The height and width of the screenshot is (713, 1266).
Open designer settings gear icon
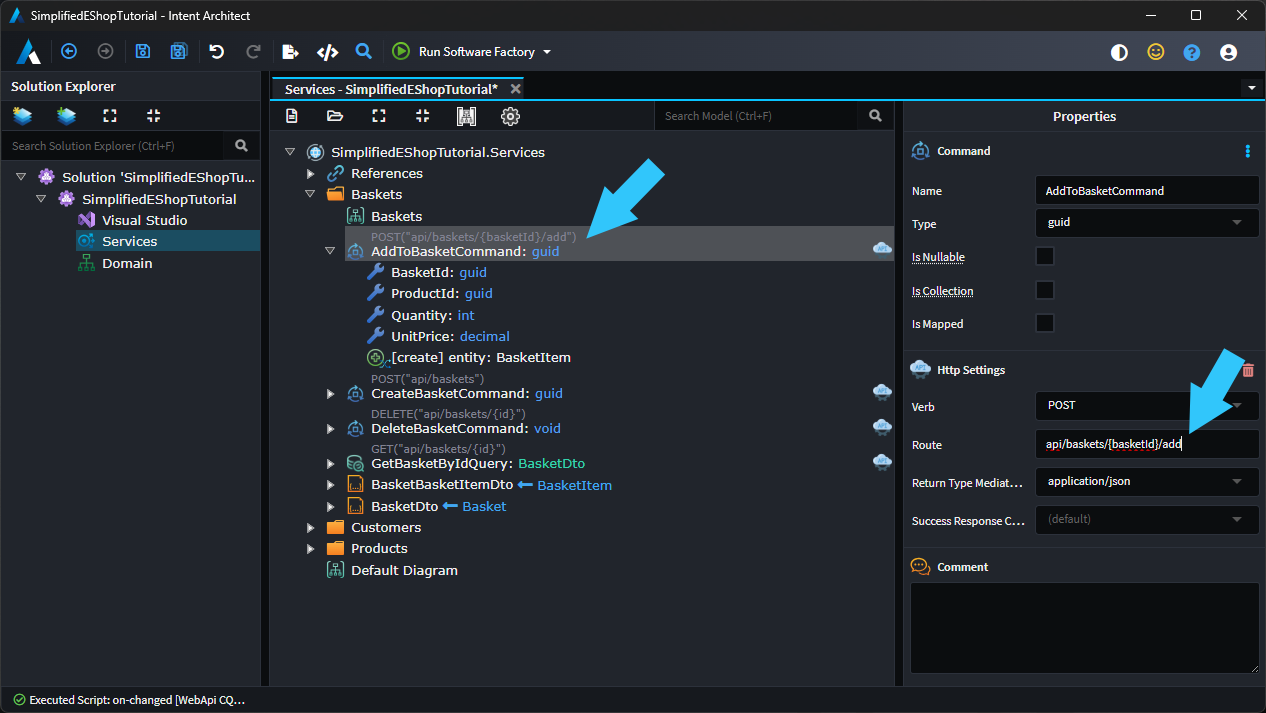click(510, 116)
